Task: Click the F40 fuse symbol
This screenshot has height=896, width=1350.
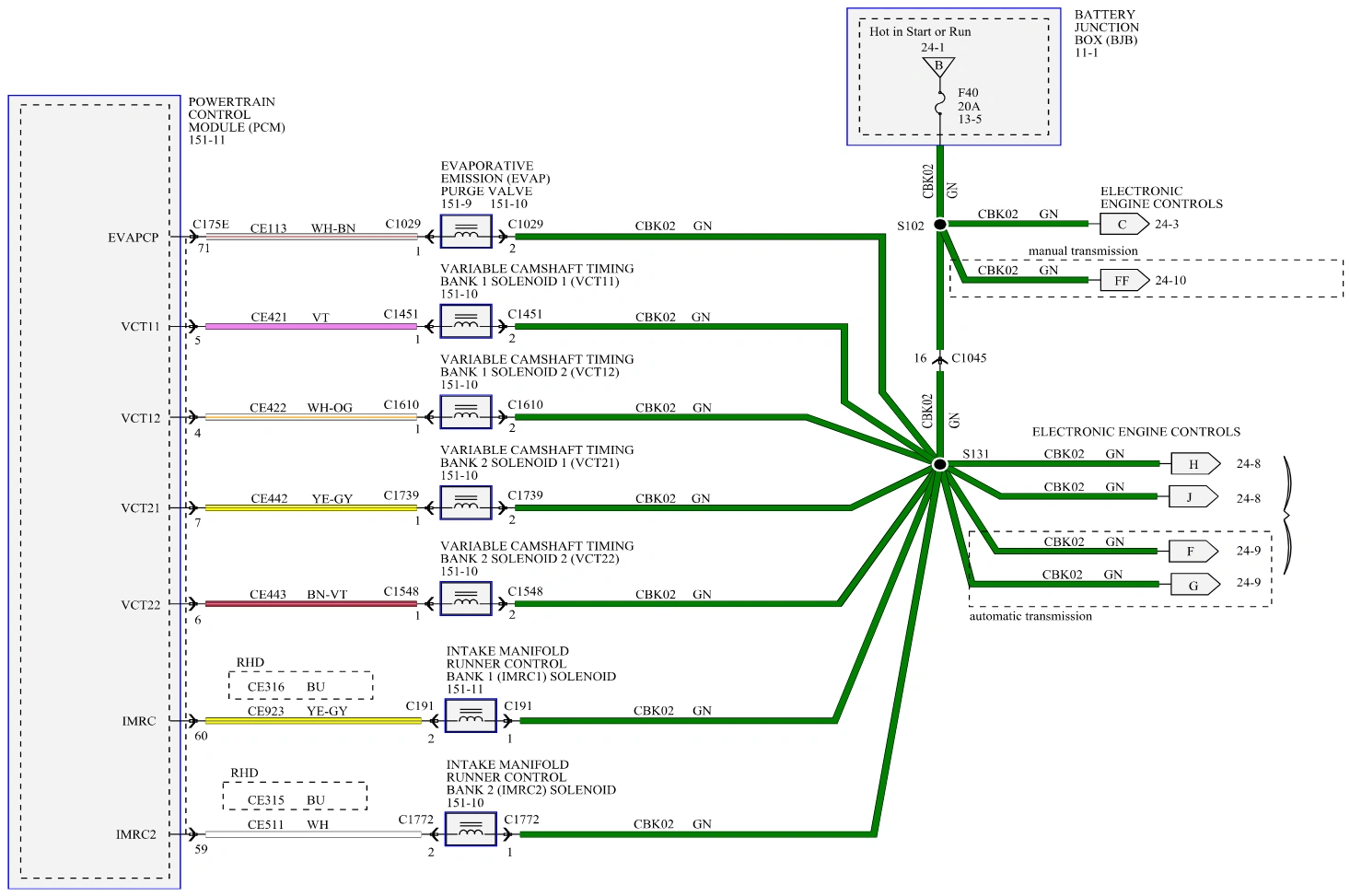Action: (x=940, y=103)
